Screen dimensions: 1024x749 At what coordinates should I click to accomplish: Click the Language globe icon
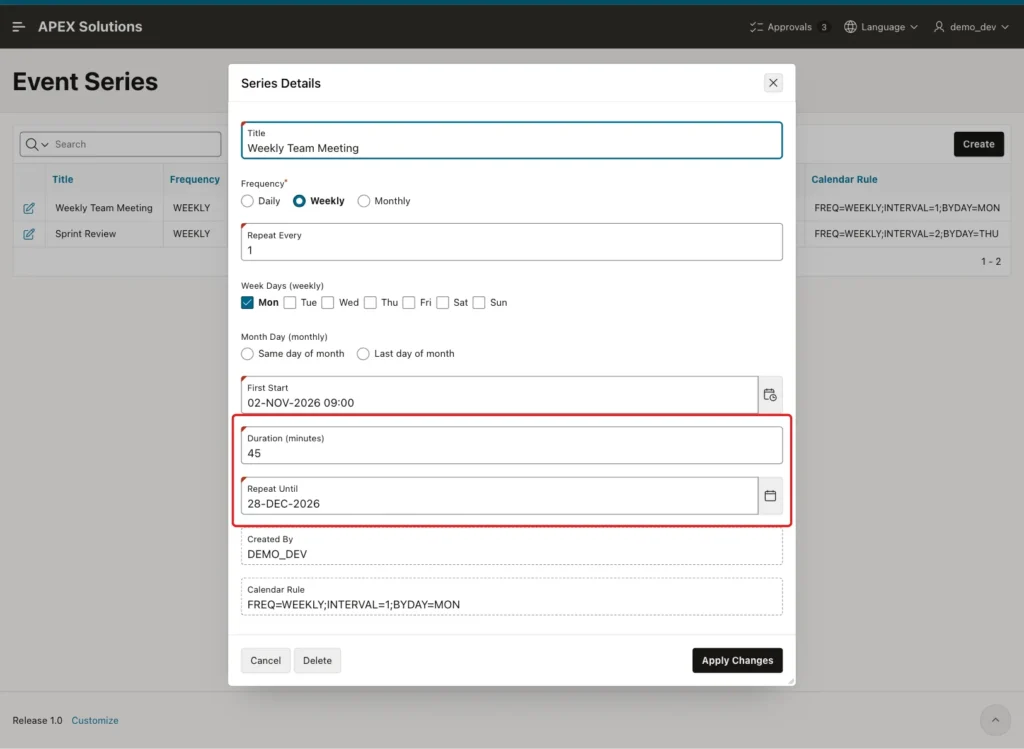(850, 27)
